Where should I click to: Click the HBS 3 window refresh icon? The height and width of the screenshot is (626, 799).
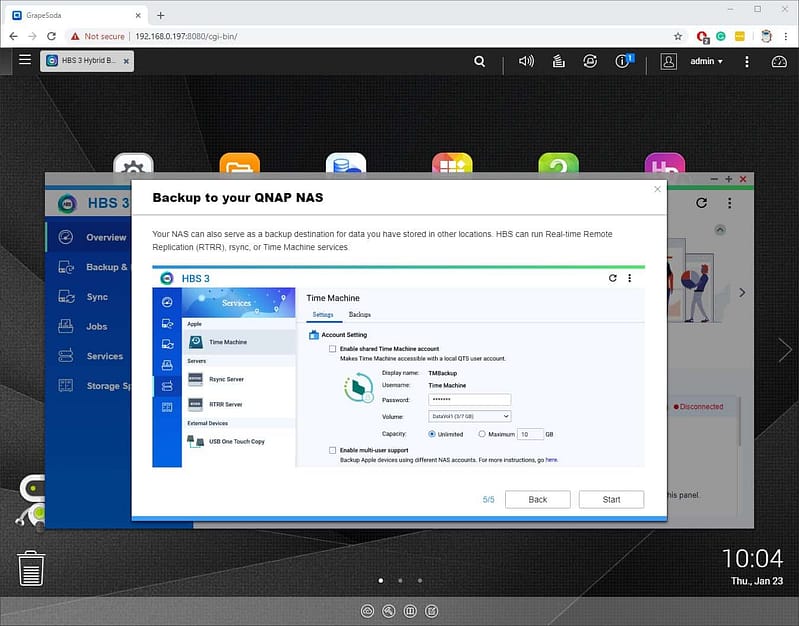pos(702,203)
